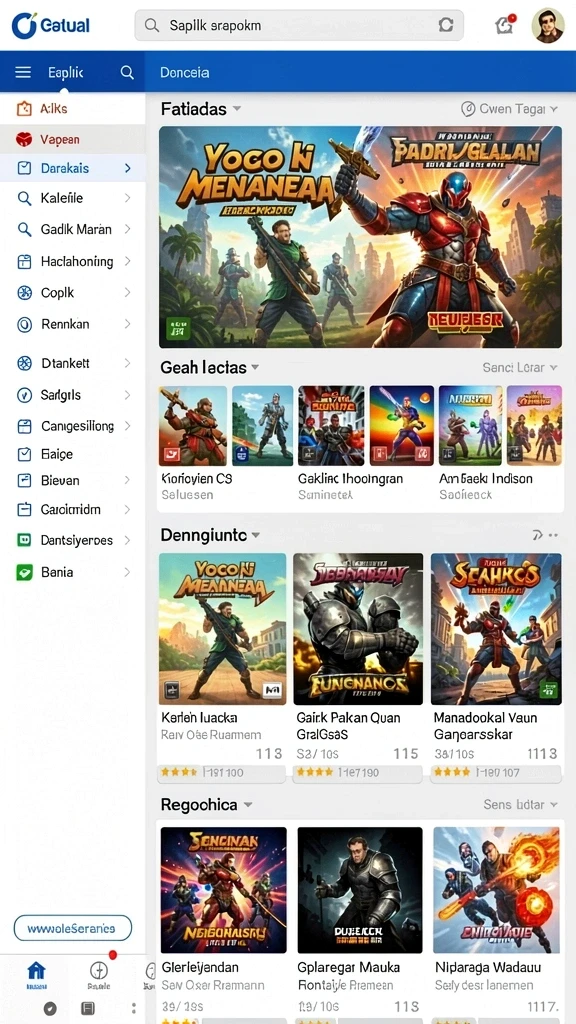The width and height of the screenshot is (576, 1024).
Task: Click the red Vapean sidebar icon
Action: click(24, 139)
